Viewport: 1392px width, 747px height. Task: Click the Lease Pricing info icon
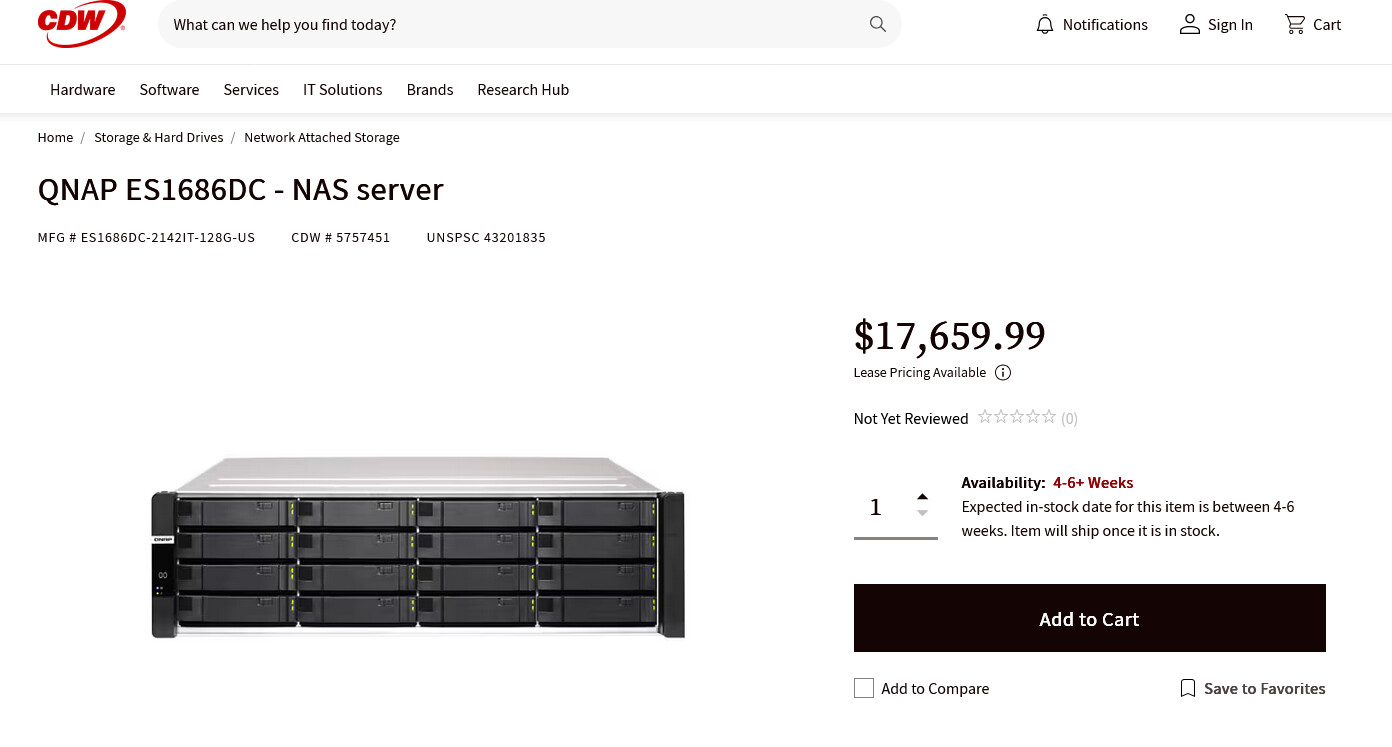click(1003, 373)
